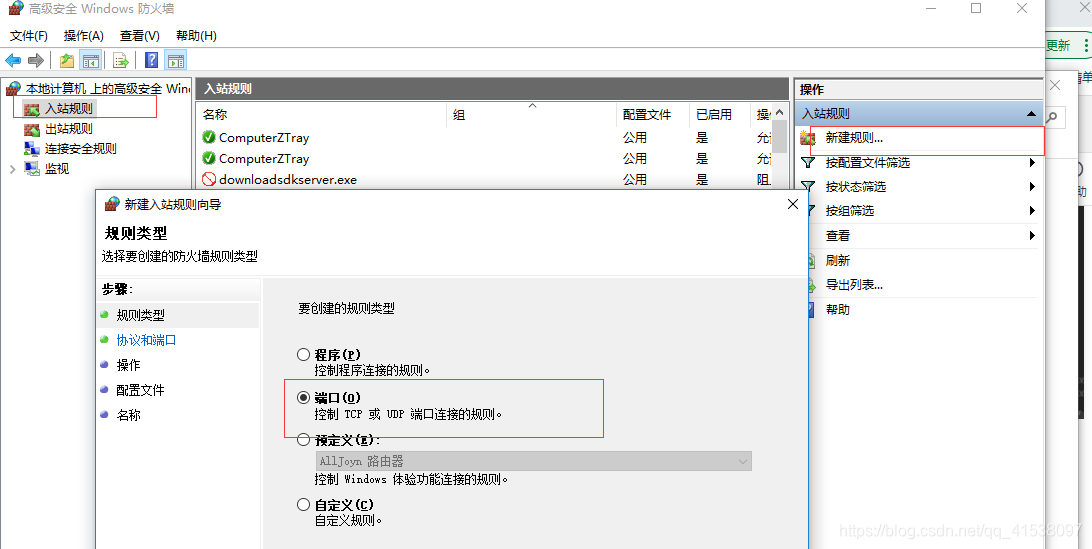
Task: Click 导出列表... in the actions pane
Action: coord(854,285)
